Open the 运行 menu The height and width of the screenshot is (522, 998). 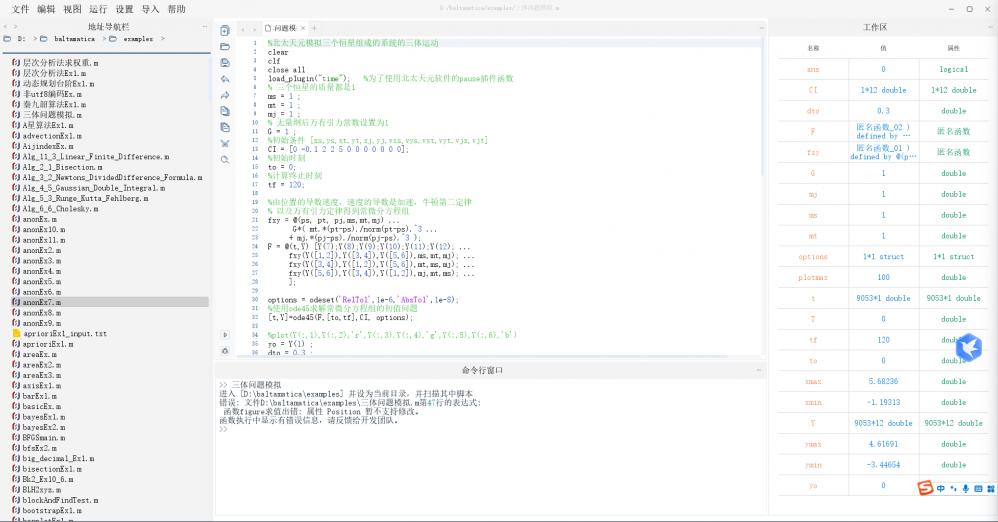pyautogui.click(x=98, y=9)
